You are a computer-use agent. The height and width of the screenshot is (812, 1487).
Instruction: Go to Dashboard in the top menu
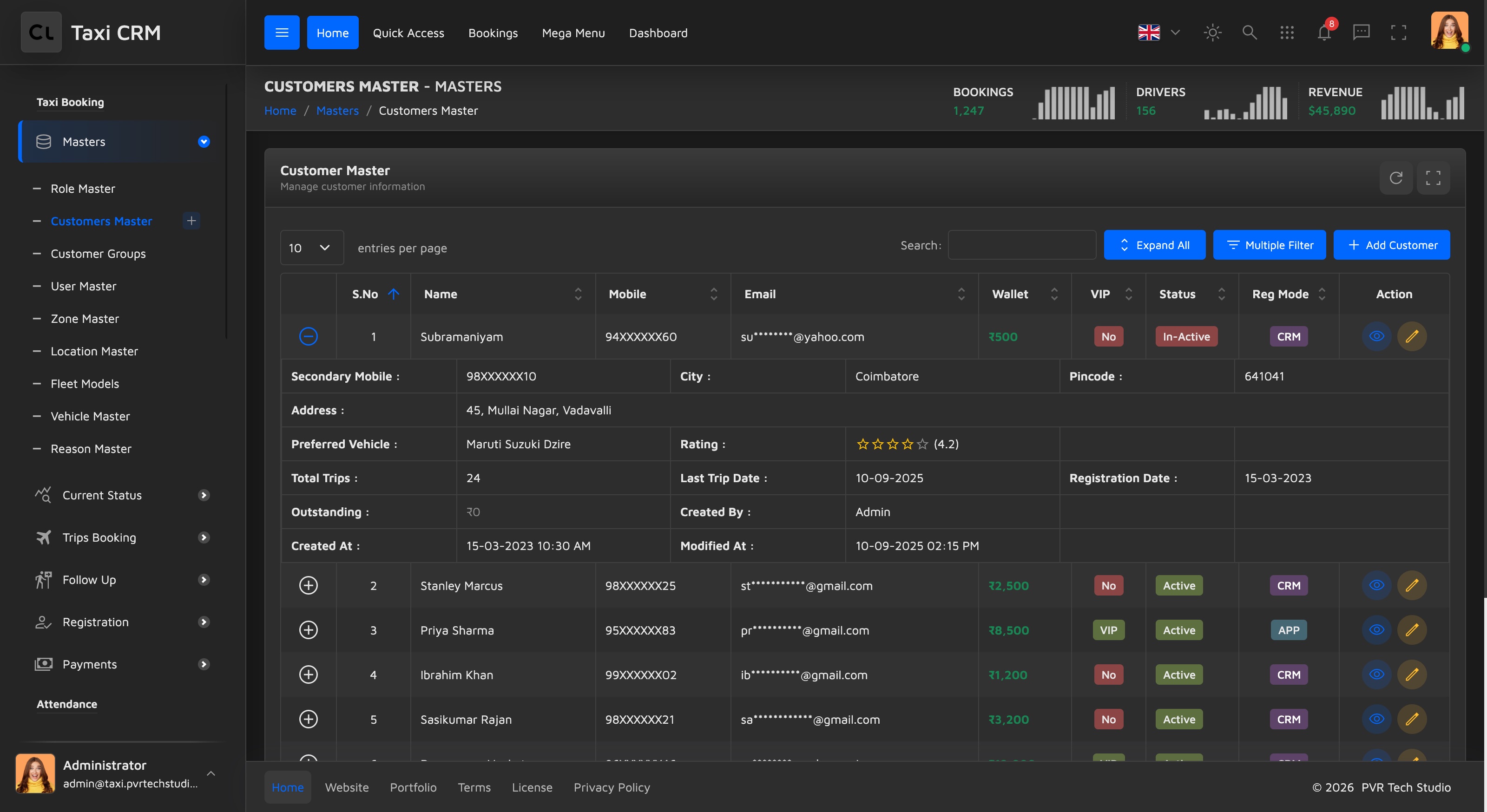(x=658, y=33)
